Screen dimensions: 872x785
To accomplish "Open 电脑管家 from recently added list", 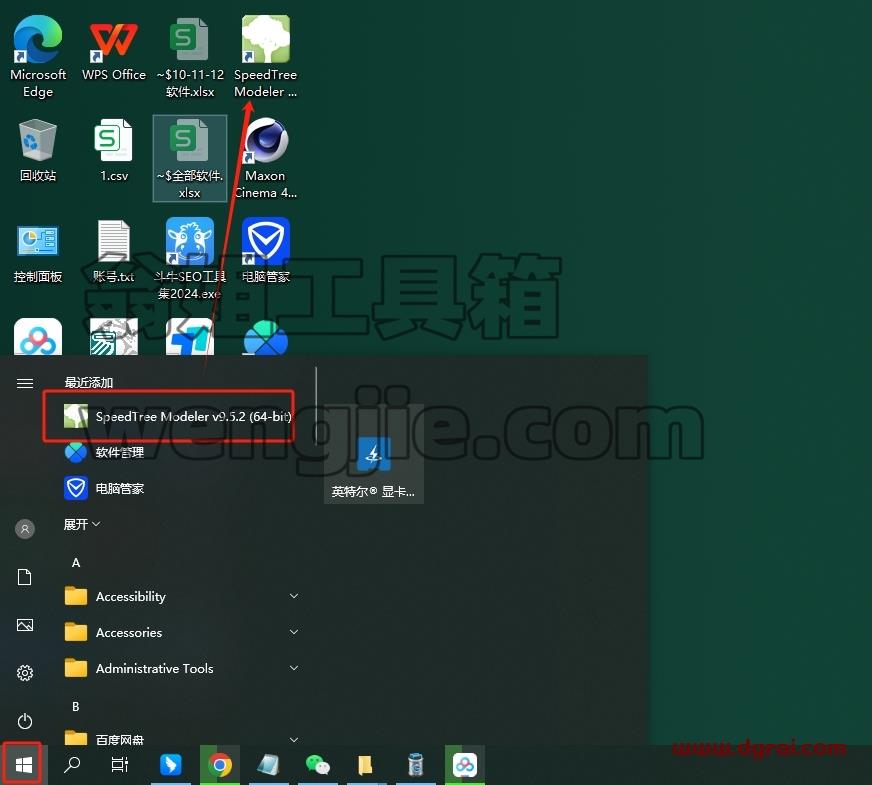I will click(x=104, y=489).
